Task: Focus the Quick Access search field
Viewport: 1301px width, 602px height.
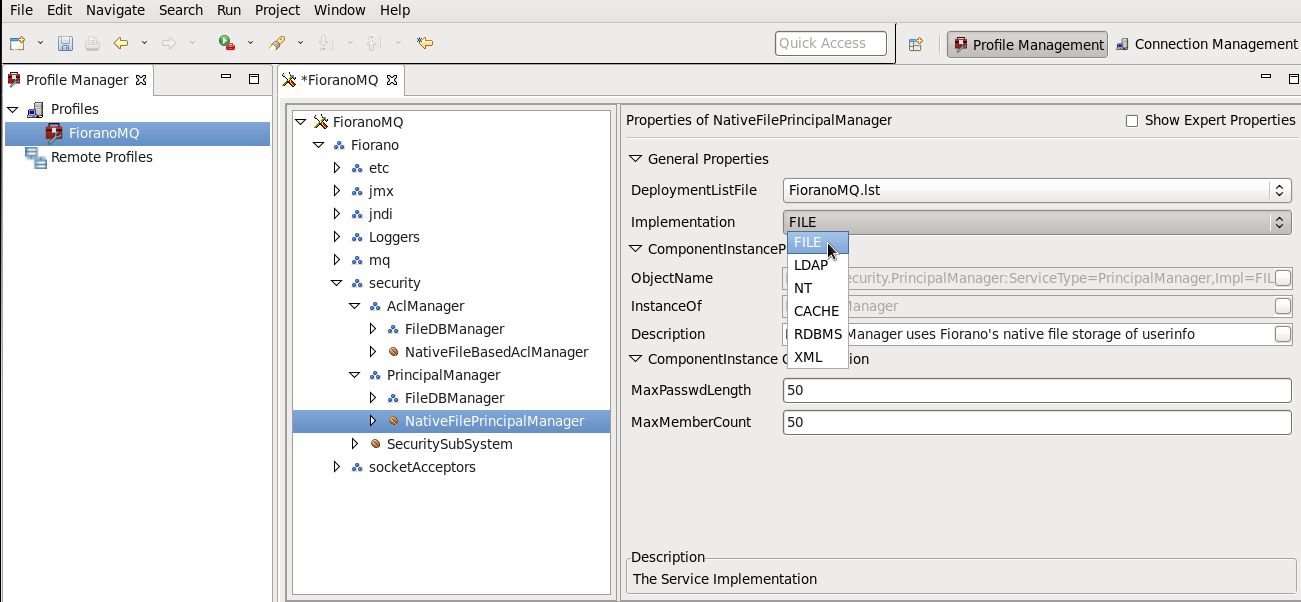Action: (x=831, y=43)
